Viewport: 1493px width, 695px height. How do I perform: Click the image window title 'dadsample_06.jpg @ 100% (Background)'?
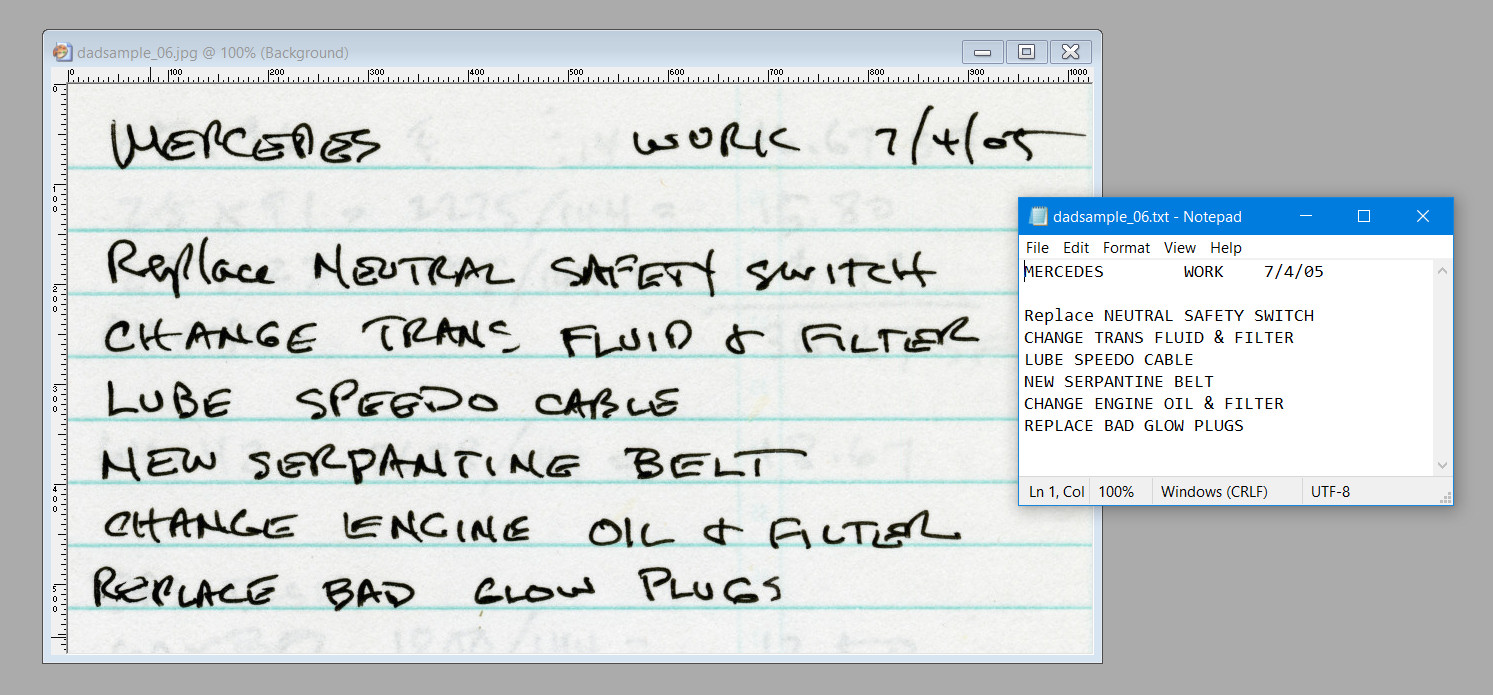point(213,53)
